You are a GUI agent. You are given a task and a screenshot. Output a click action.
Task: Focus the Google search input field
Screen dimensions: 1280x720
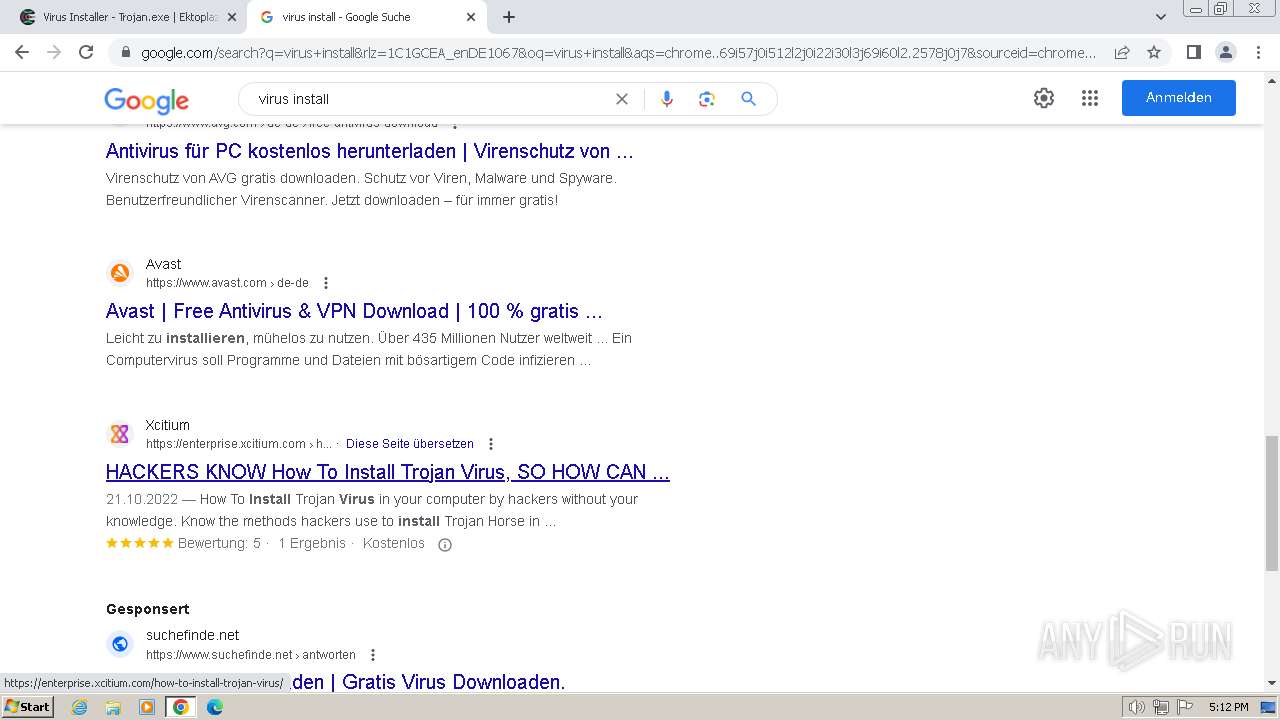point(430,99)
